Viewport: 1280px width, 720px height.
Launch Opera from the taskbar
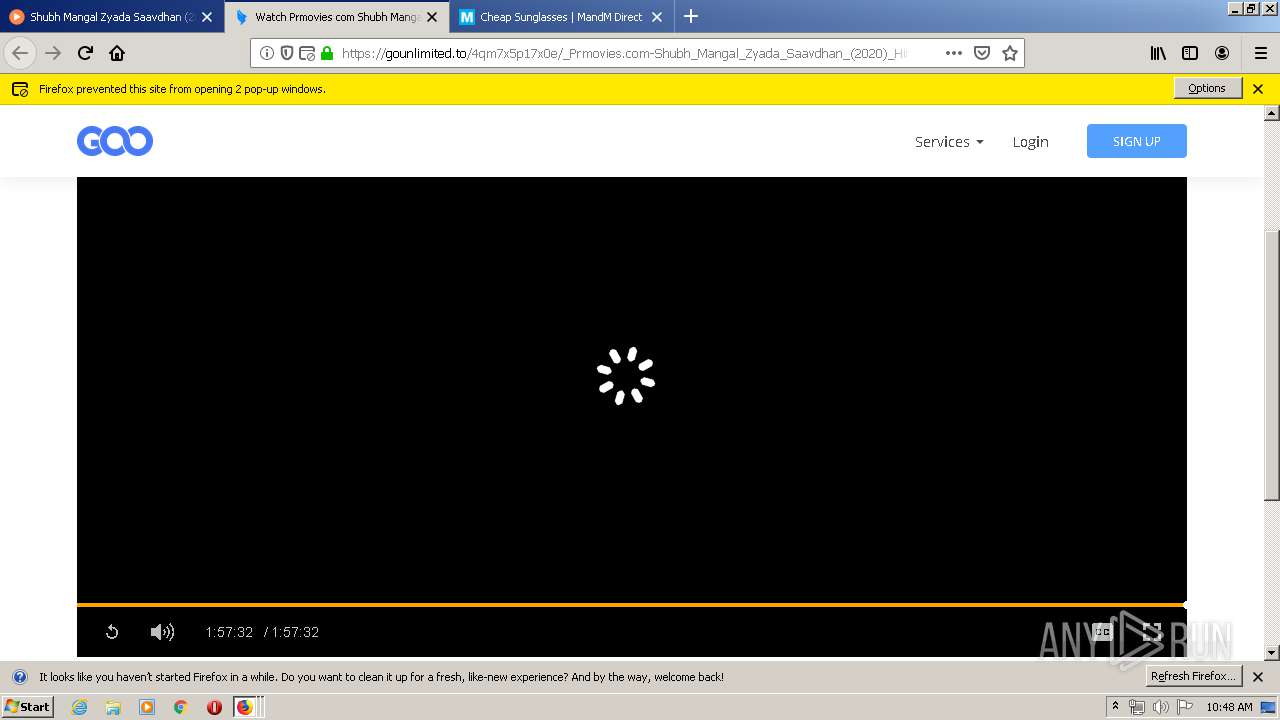tap(214, 707)
